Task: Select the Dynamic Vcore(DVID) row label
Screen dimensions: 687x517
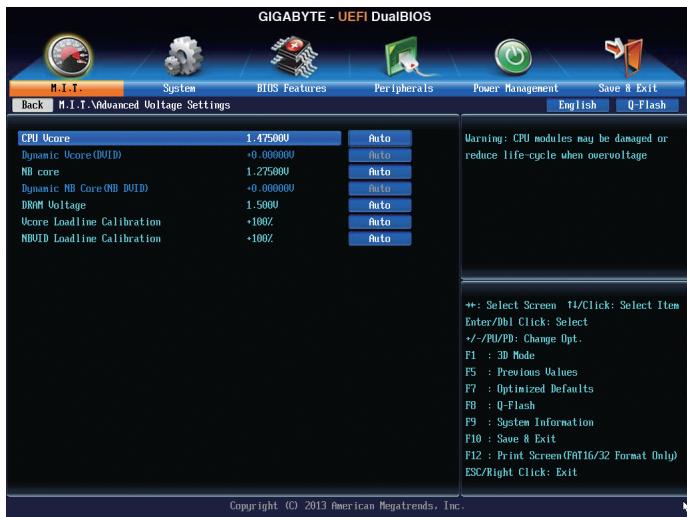Action: tap(72, 155)
